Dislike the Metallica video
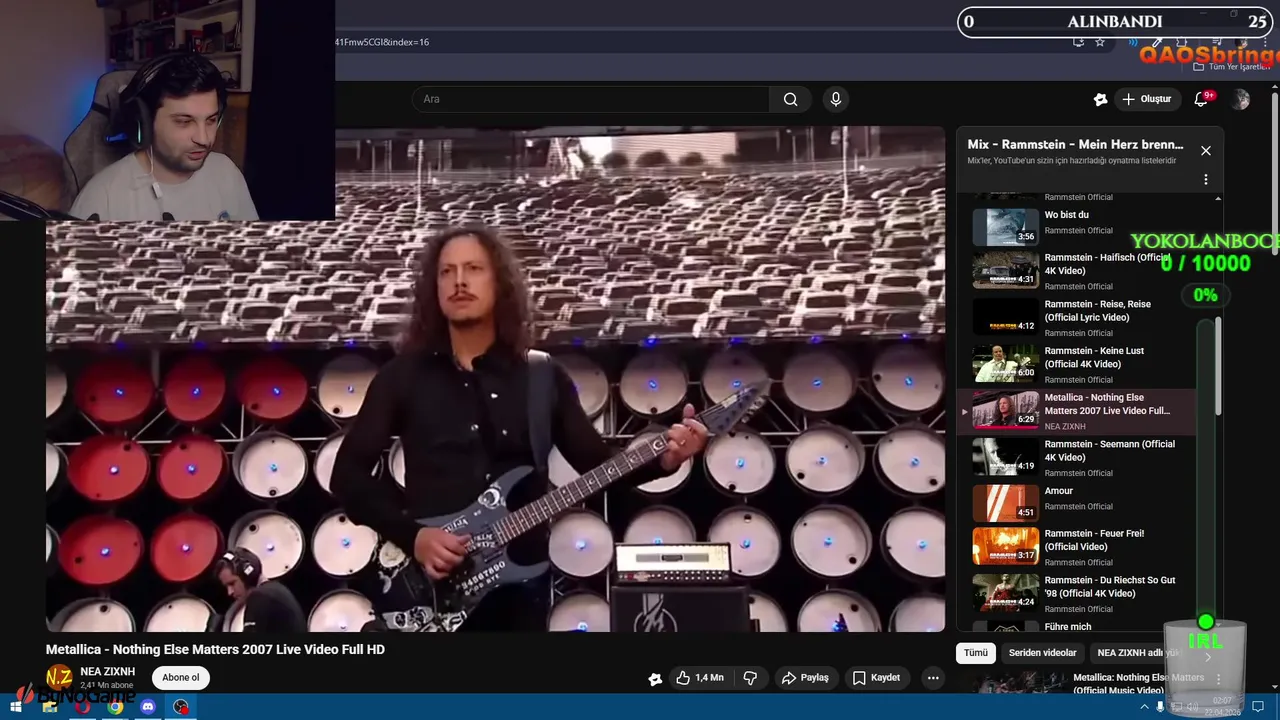This screenshot has height=720, width=1280. coord(750,678)
